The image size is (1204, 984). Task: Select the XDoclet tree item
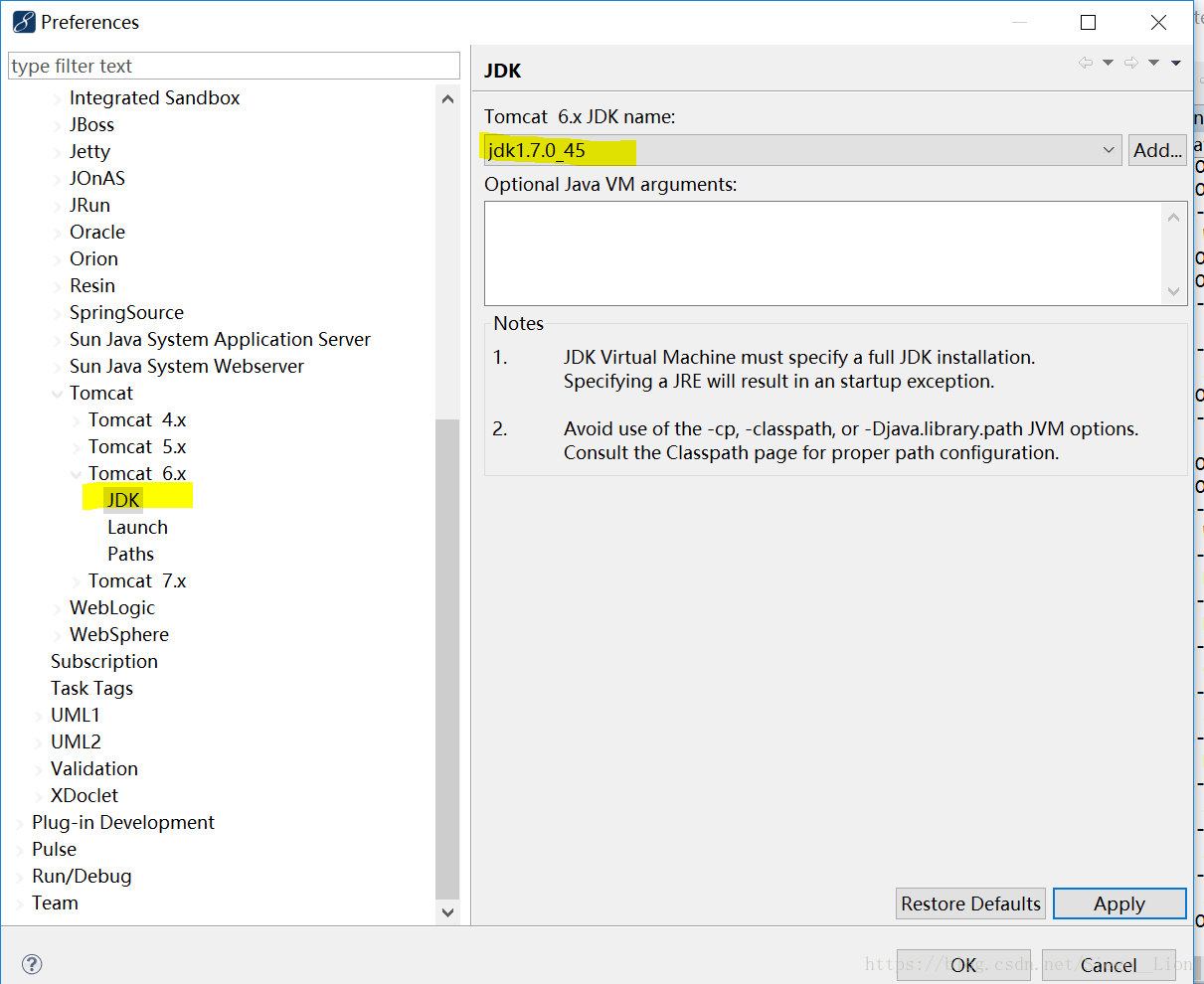coord(85,795)
